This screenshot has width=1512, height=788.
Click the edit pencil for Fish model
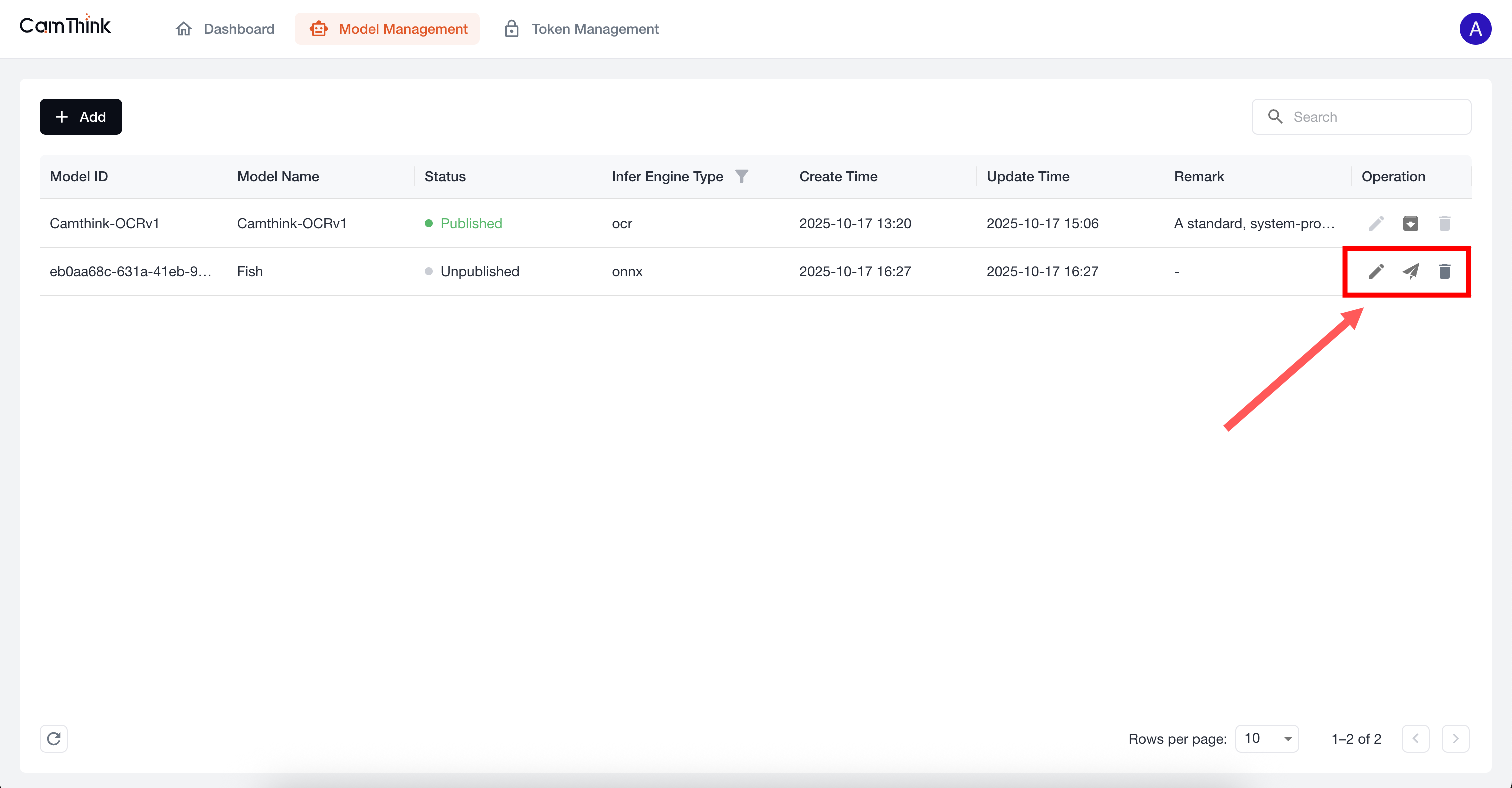pos(1376,271)
